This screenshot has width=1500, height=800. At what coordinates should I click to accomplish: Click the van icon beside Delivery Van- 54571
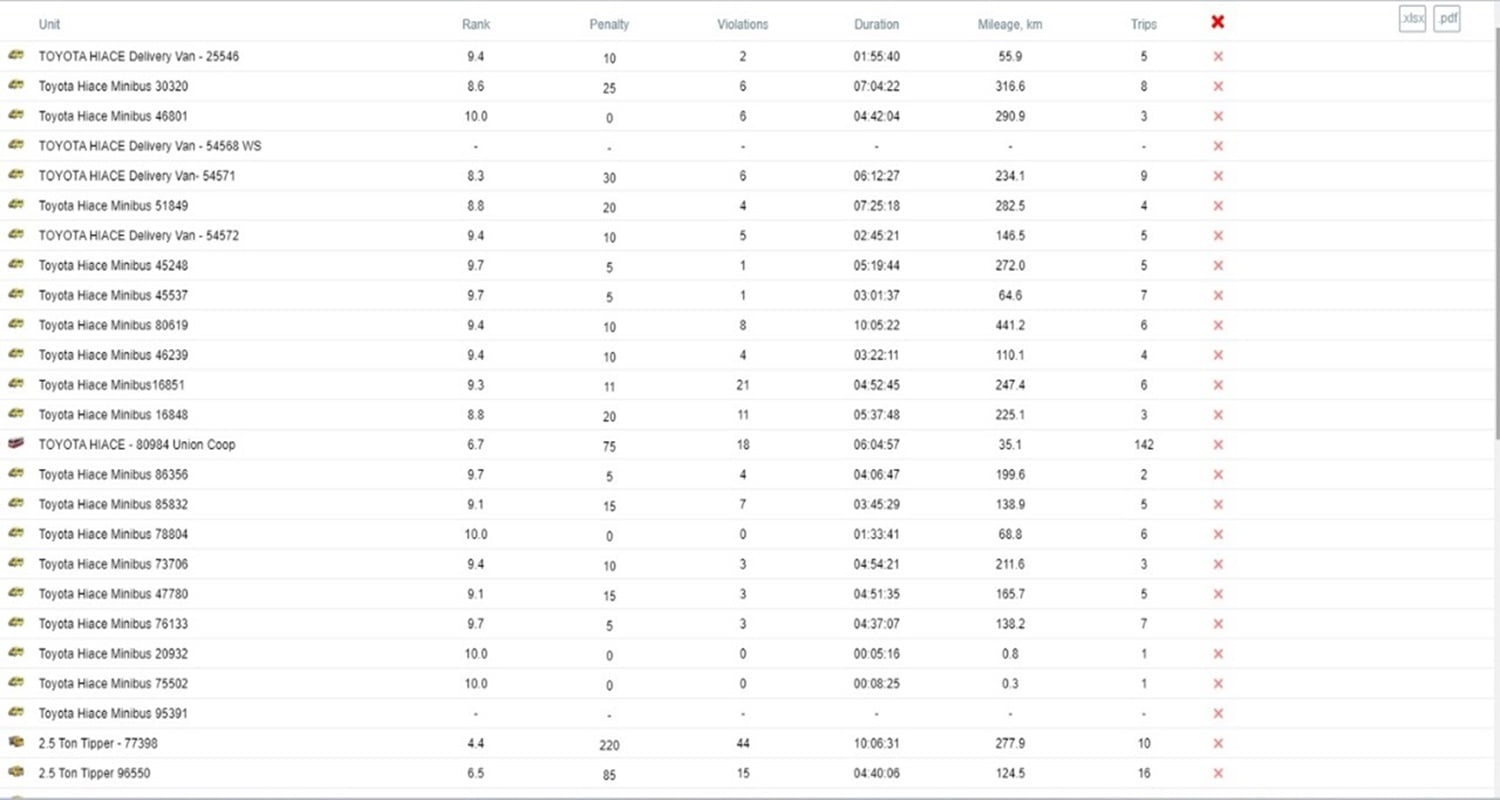[15, 175]
